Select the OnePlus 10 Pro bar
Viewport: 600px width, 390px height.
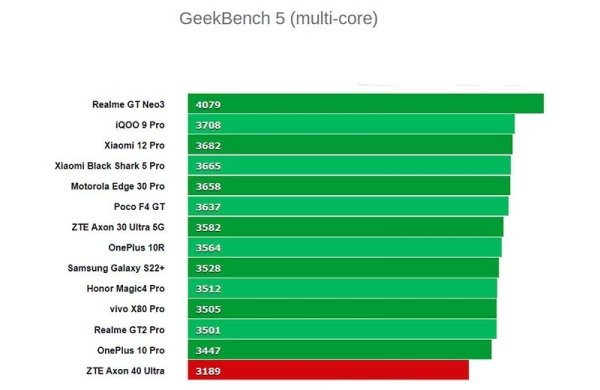[339, 349]
